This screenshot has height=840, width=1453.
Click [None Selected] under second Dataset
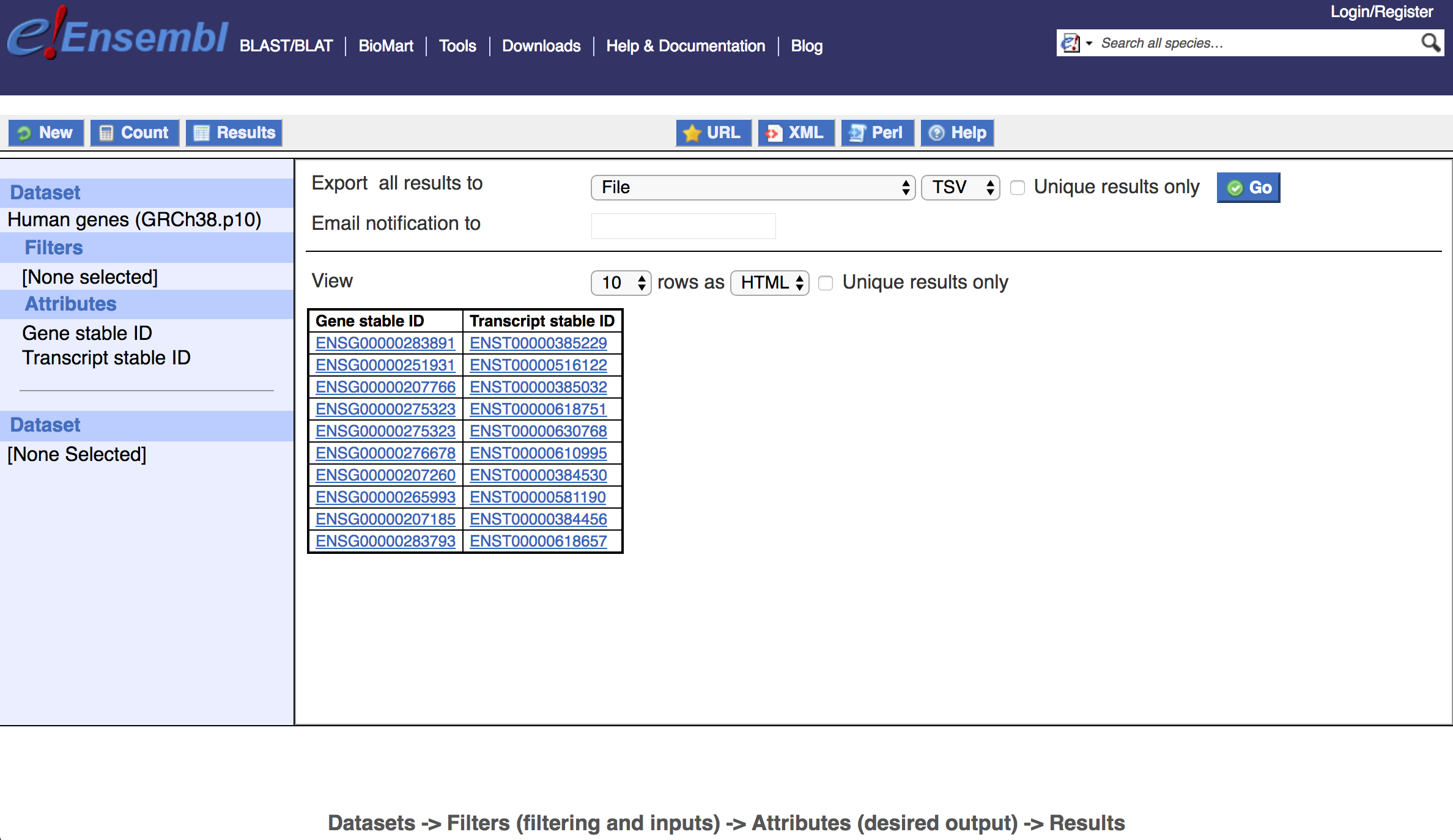[77, 454]
